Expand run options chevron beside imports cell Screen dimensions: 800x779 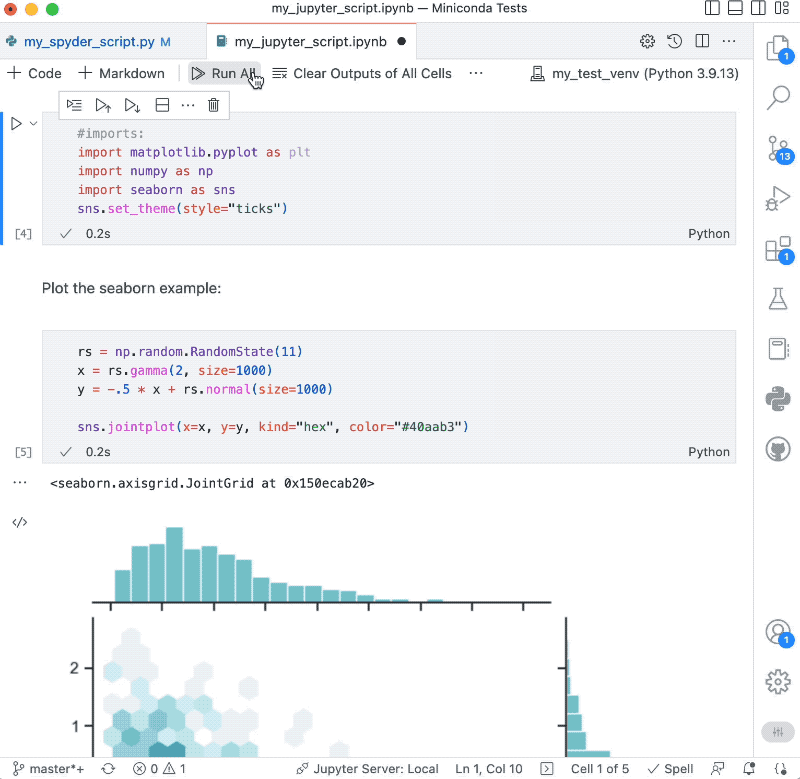tap(34, 123)
